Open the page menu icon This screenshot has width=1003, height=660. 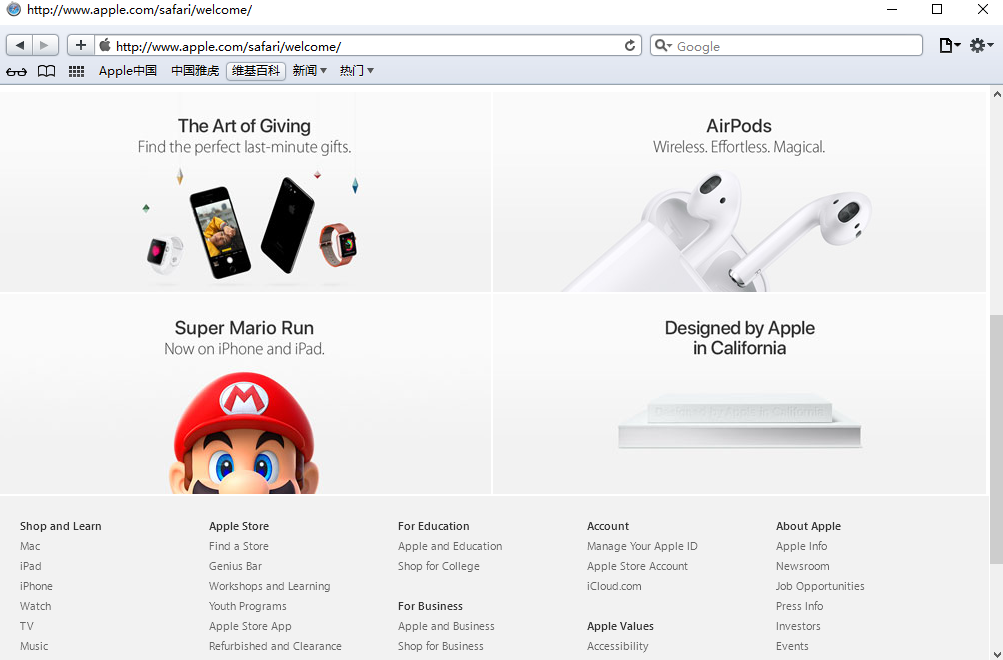950,45
